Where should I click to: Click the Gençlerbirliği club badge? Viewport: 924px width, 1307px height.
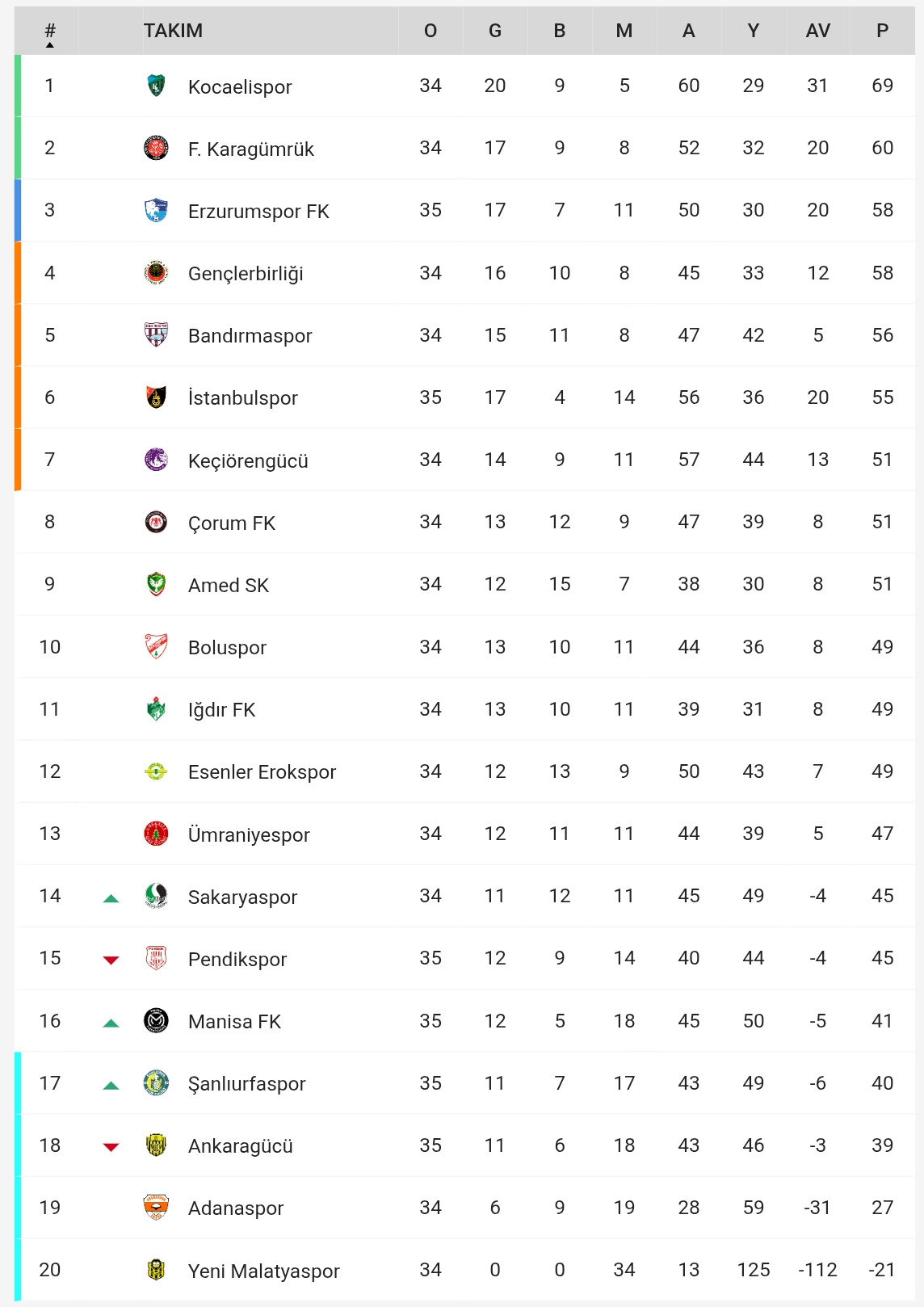pos(156,273)
